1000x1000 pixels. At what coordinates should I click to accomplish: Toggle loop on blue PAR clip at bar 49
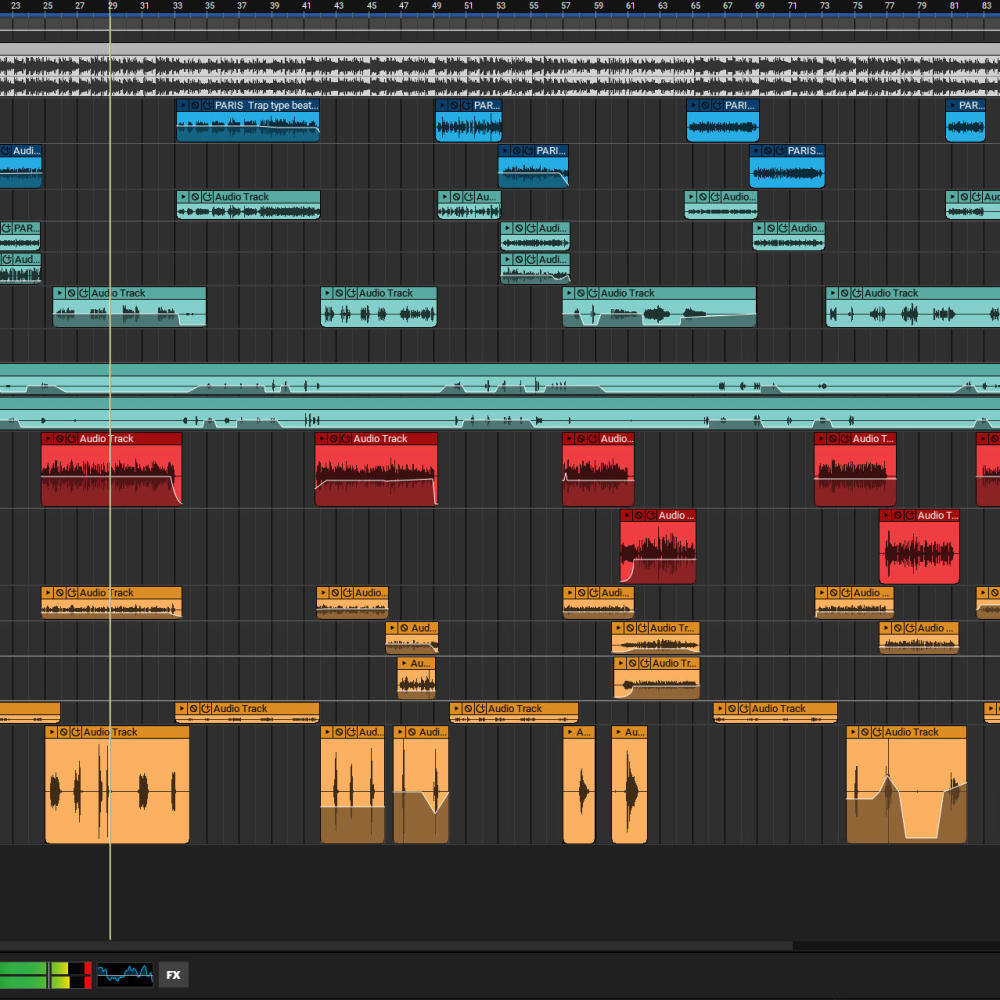pyautogui.click(x=466, y=105)
